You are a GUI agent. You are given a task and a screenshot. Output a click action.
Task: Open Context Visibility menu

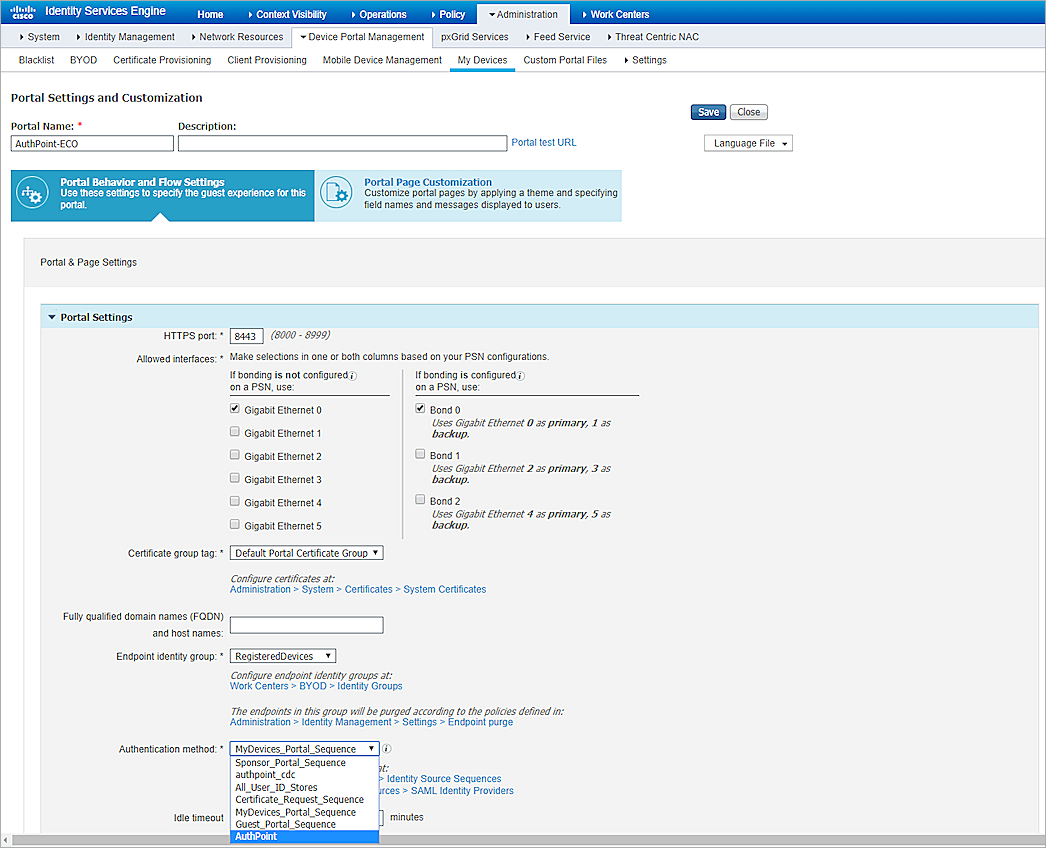(288, 14)
